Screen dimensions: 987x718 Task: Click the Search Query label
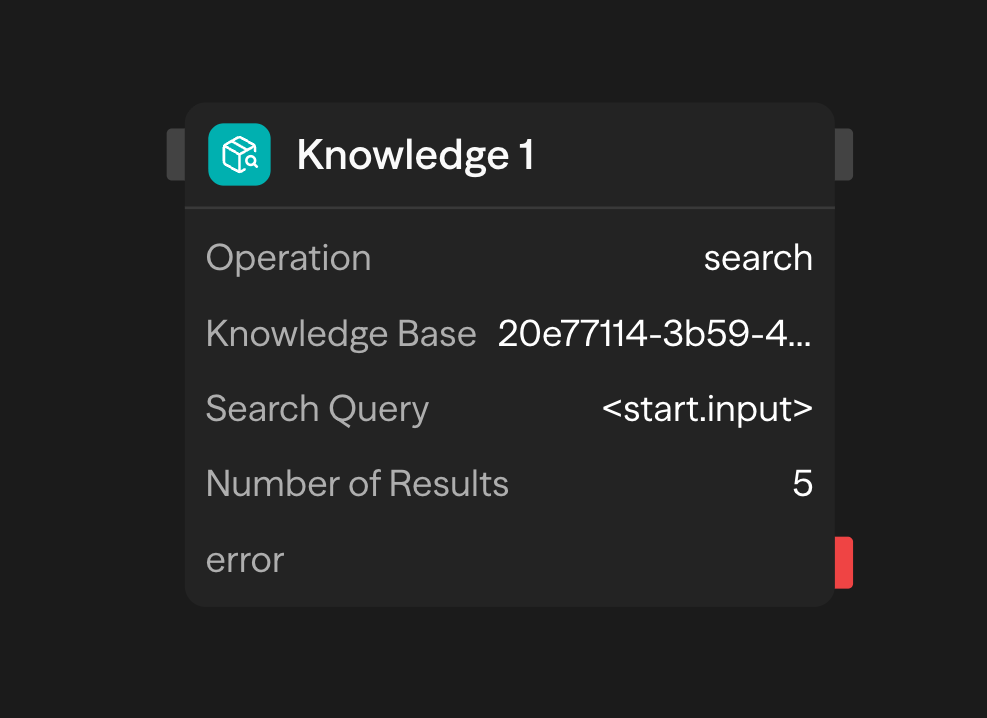coord(317,409)
